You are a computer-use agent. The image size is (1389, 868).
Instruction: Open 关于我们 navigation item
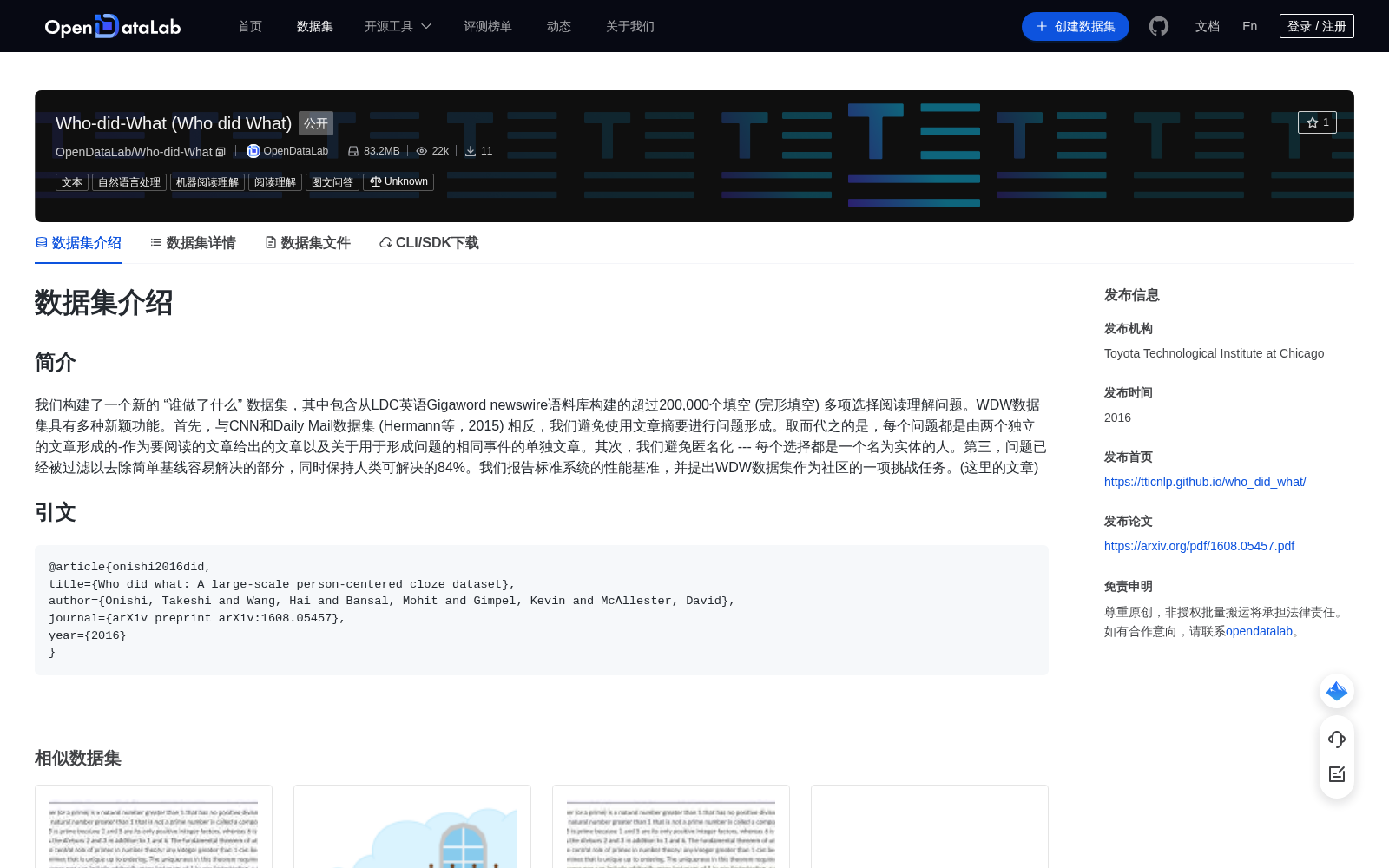[630, 26]
